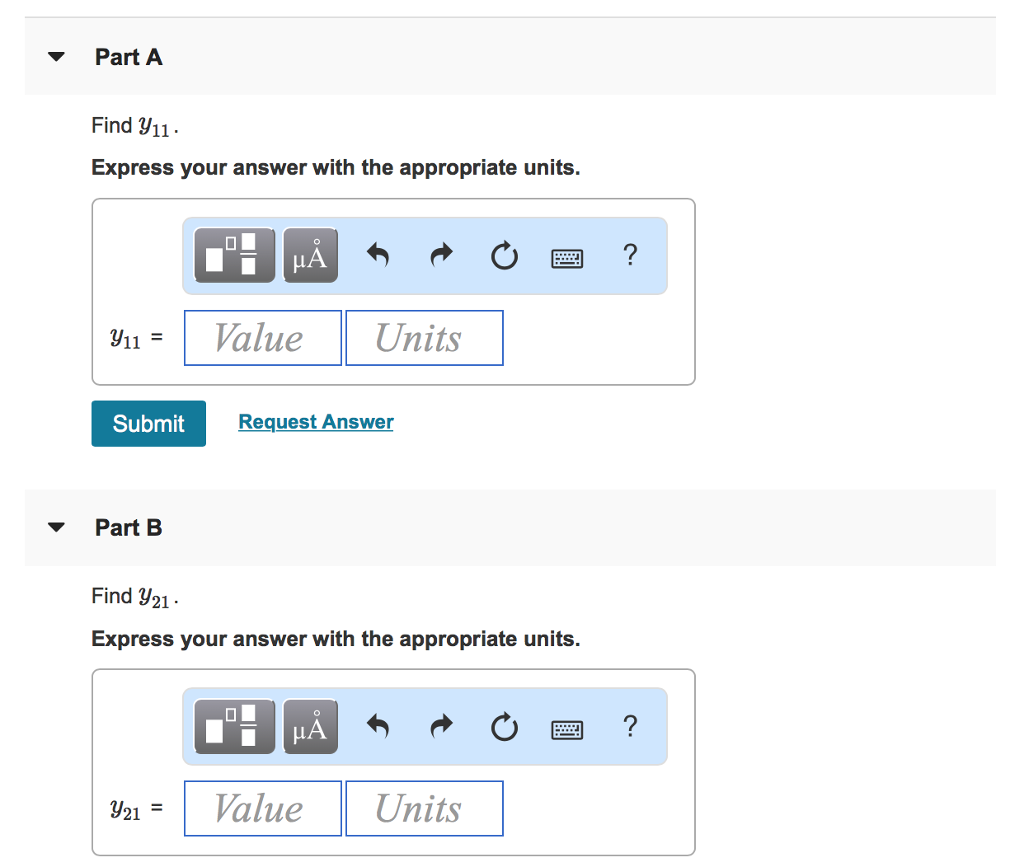This screenshot has width=1024, height=867.
Task: Click the help question mark in Part B
Action: [x=629, y=727]
